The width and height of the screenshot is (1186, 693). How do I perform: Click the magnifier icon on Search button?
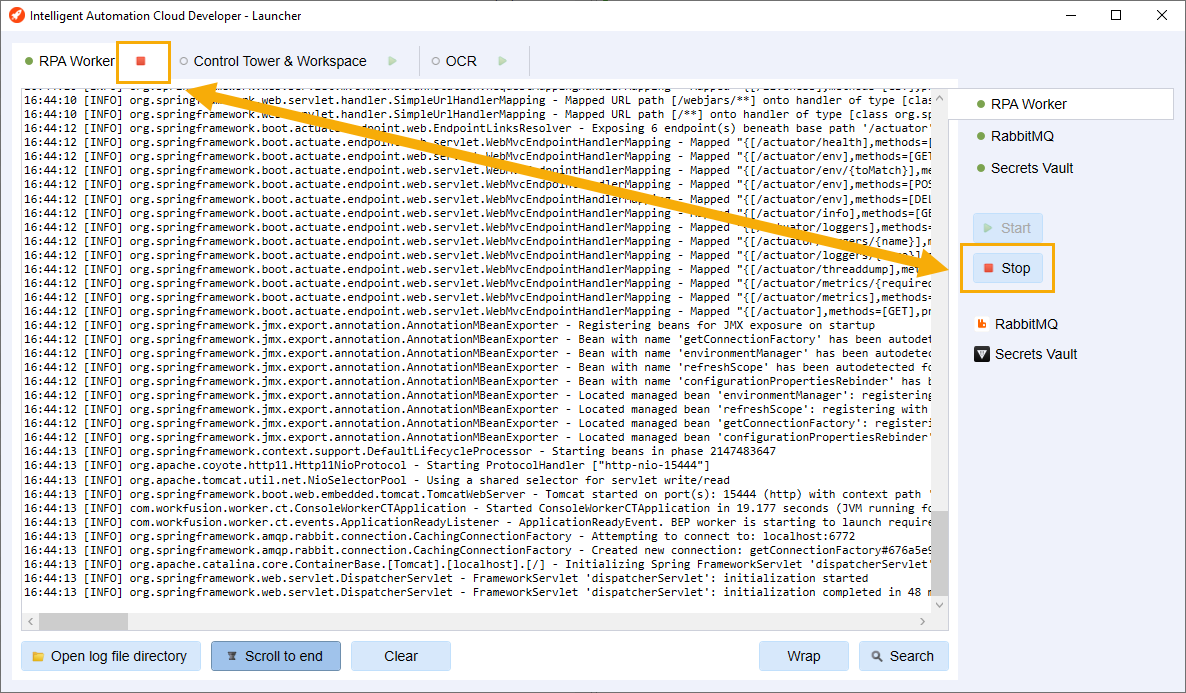877,657
